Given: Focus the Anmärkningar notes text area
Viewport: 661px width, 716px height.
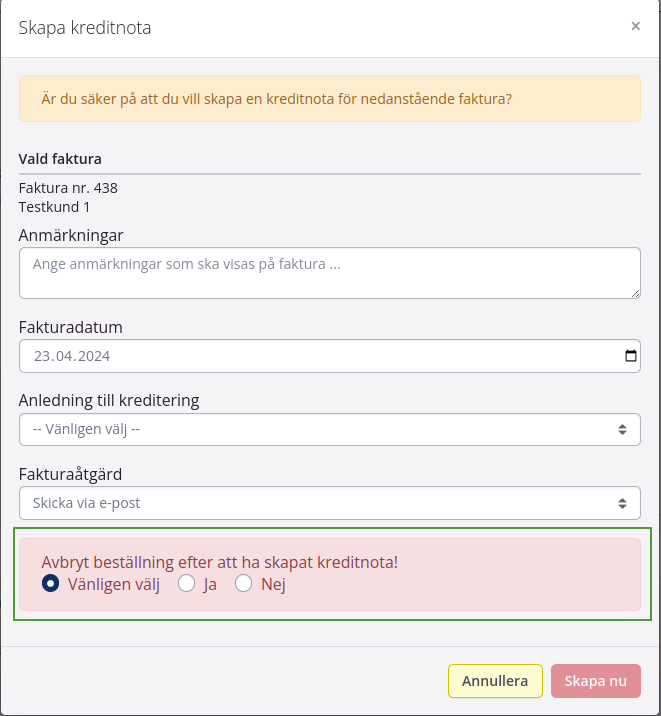Looking at the screenshot, I should tap(329, 273).
